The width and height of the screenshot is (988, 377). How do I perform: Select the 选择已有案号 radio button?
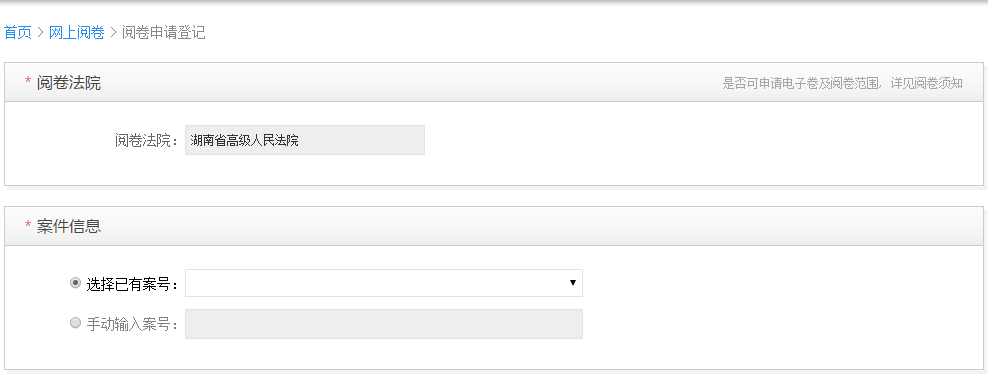(76, 284)
